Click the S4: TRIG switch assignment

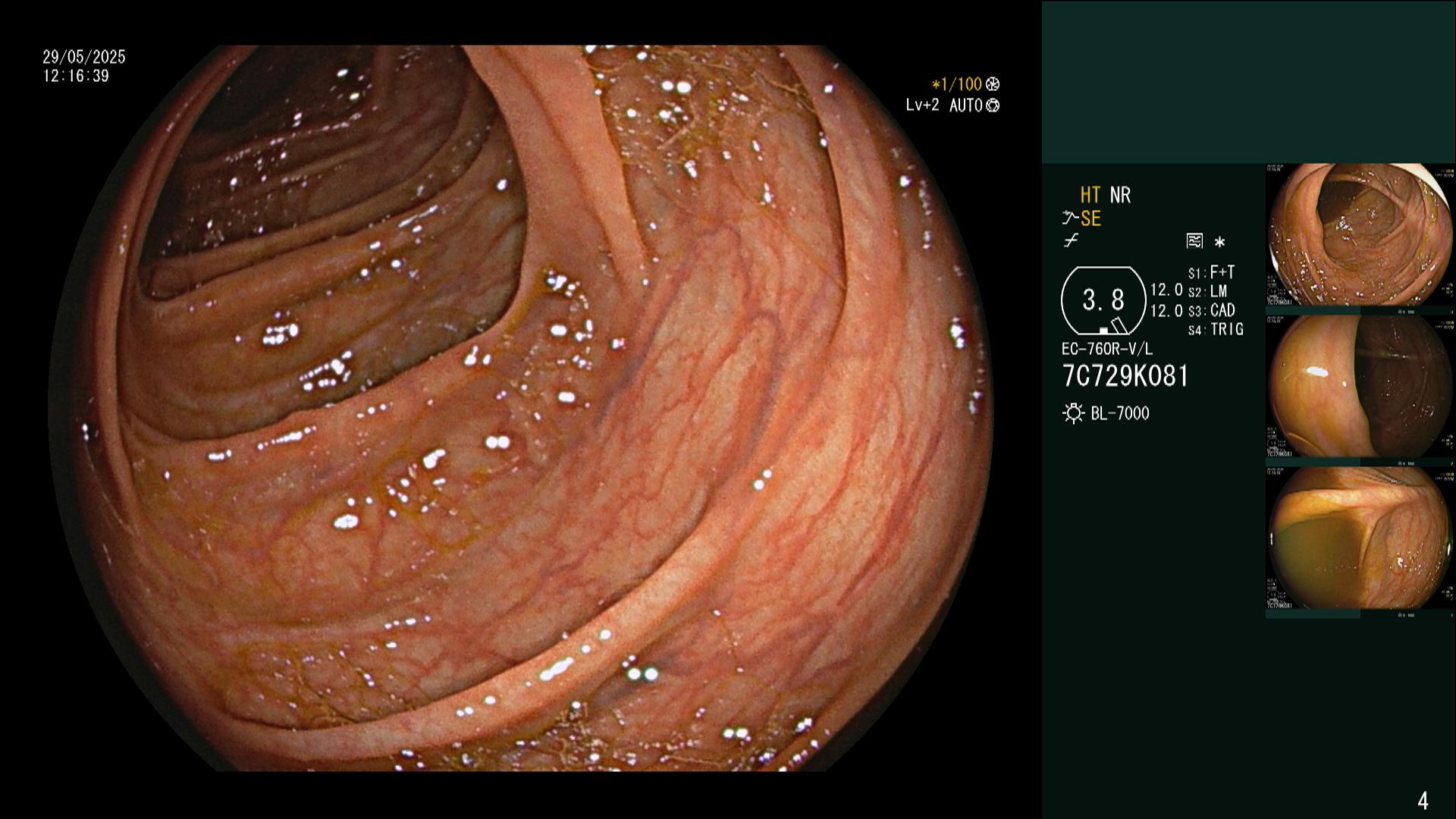point(1216,329)
